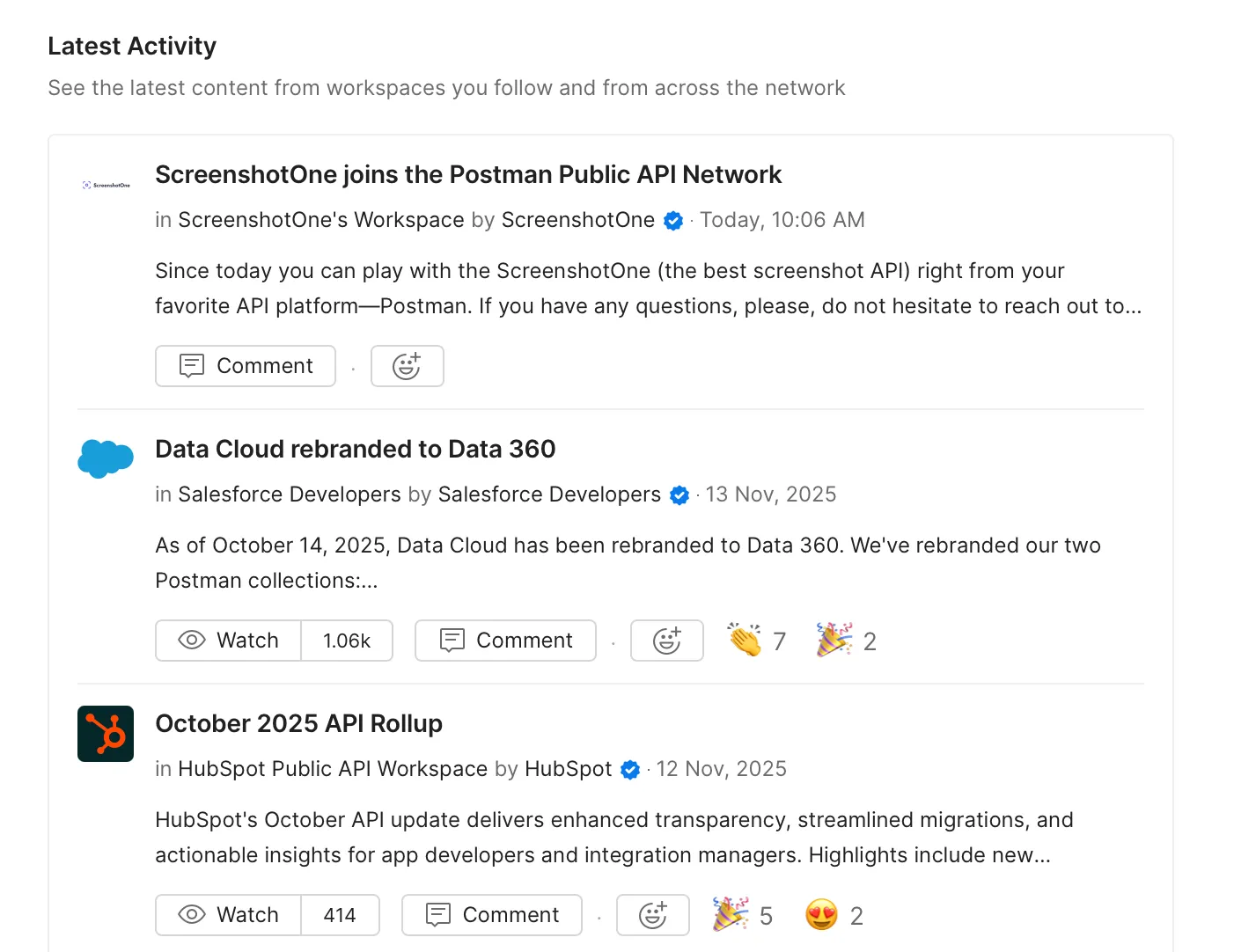Toggle the party reaction on October 2025 API Rollup
Image resolution: width=1234 pixels, height=952 pixels.
pyautogui.click(x=741, y=915)
